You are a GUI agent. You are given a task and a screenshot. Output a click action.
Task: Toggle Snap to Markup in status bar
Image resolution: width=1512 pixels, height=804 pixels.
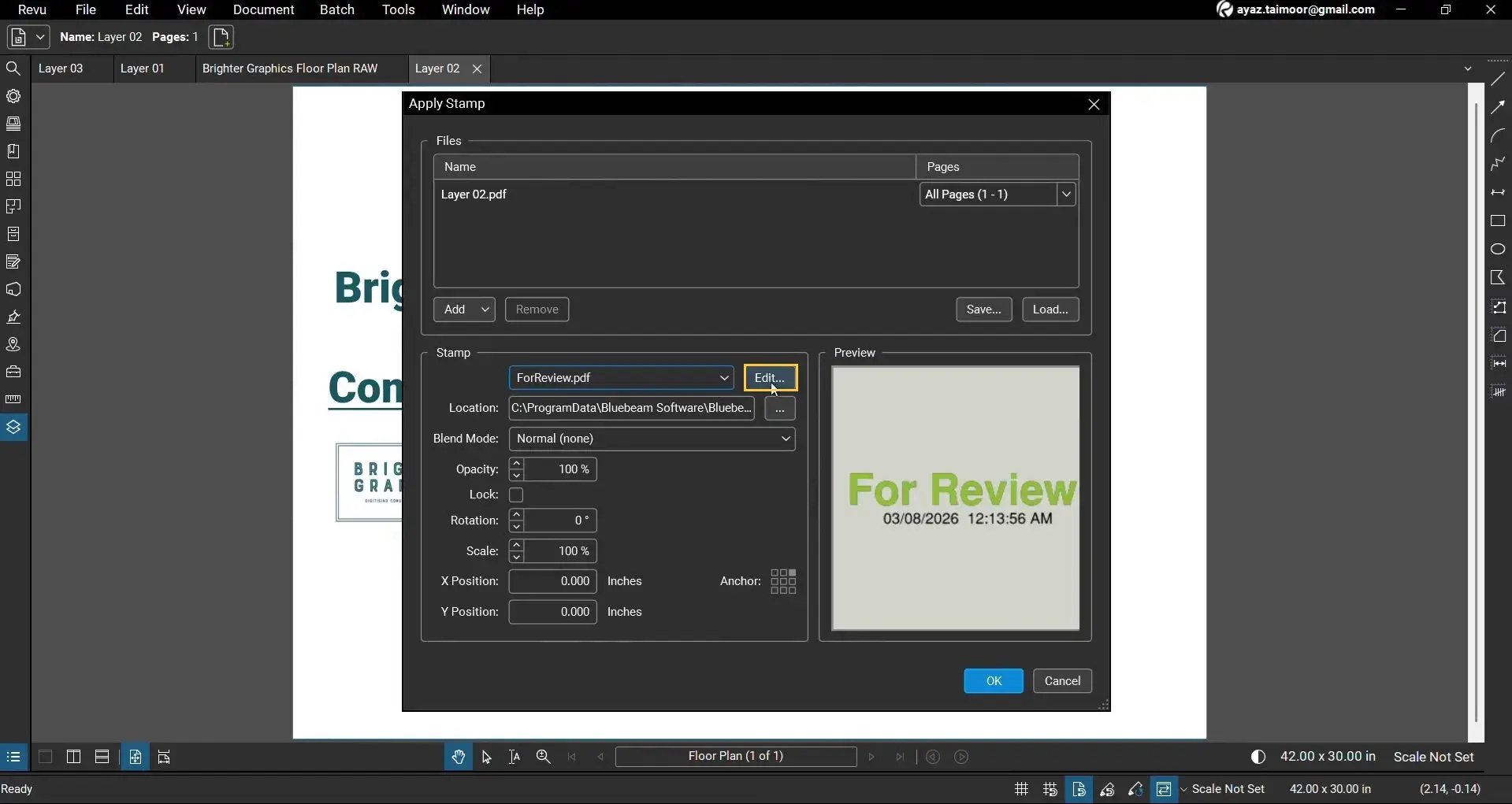click(x=1107, y=789)
